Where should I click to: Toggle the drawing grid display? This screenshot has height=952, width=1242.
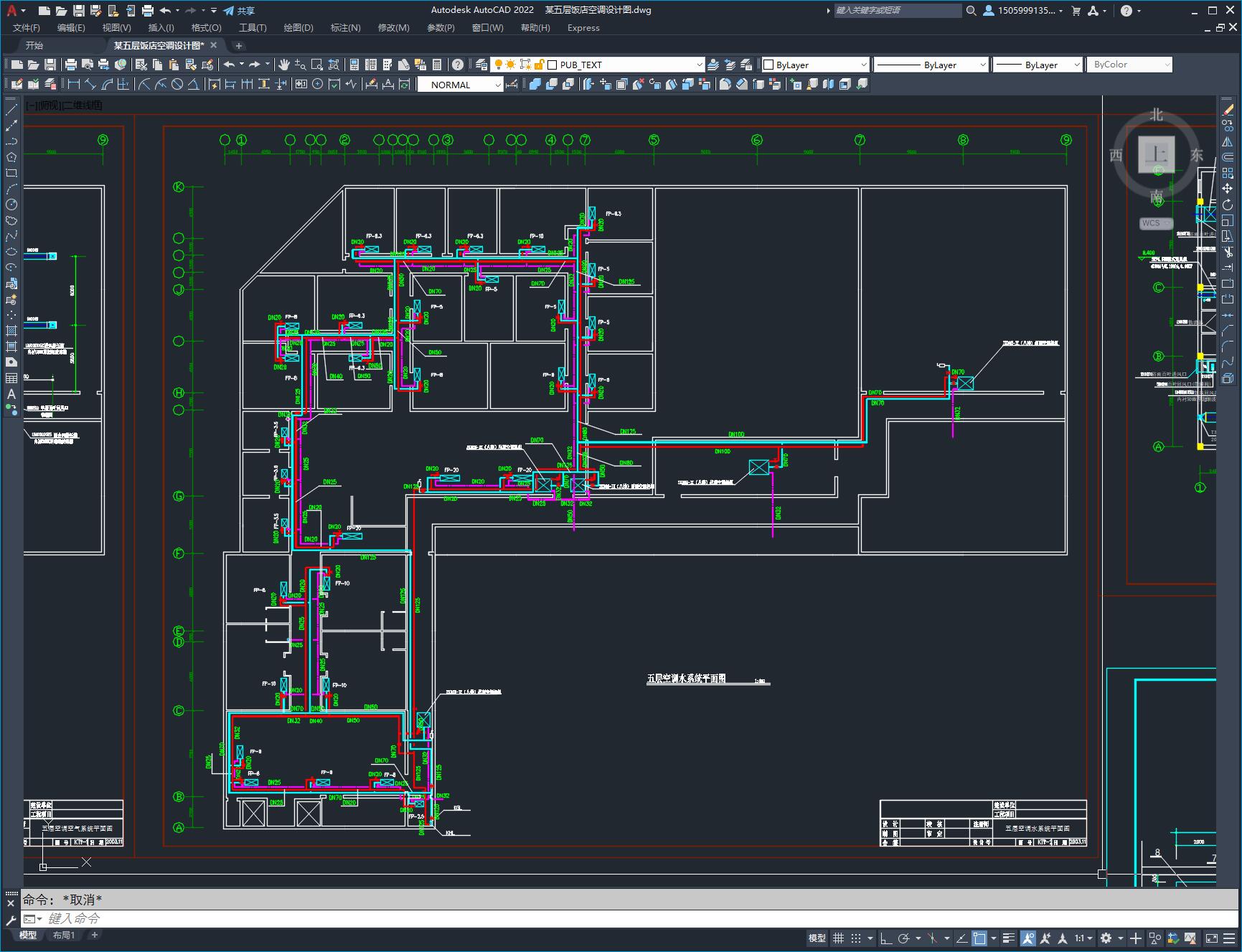pos(838,938)
